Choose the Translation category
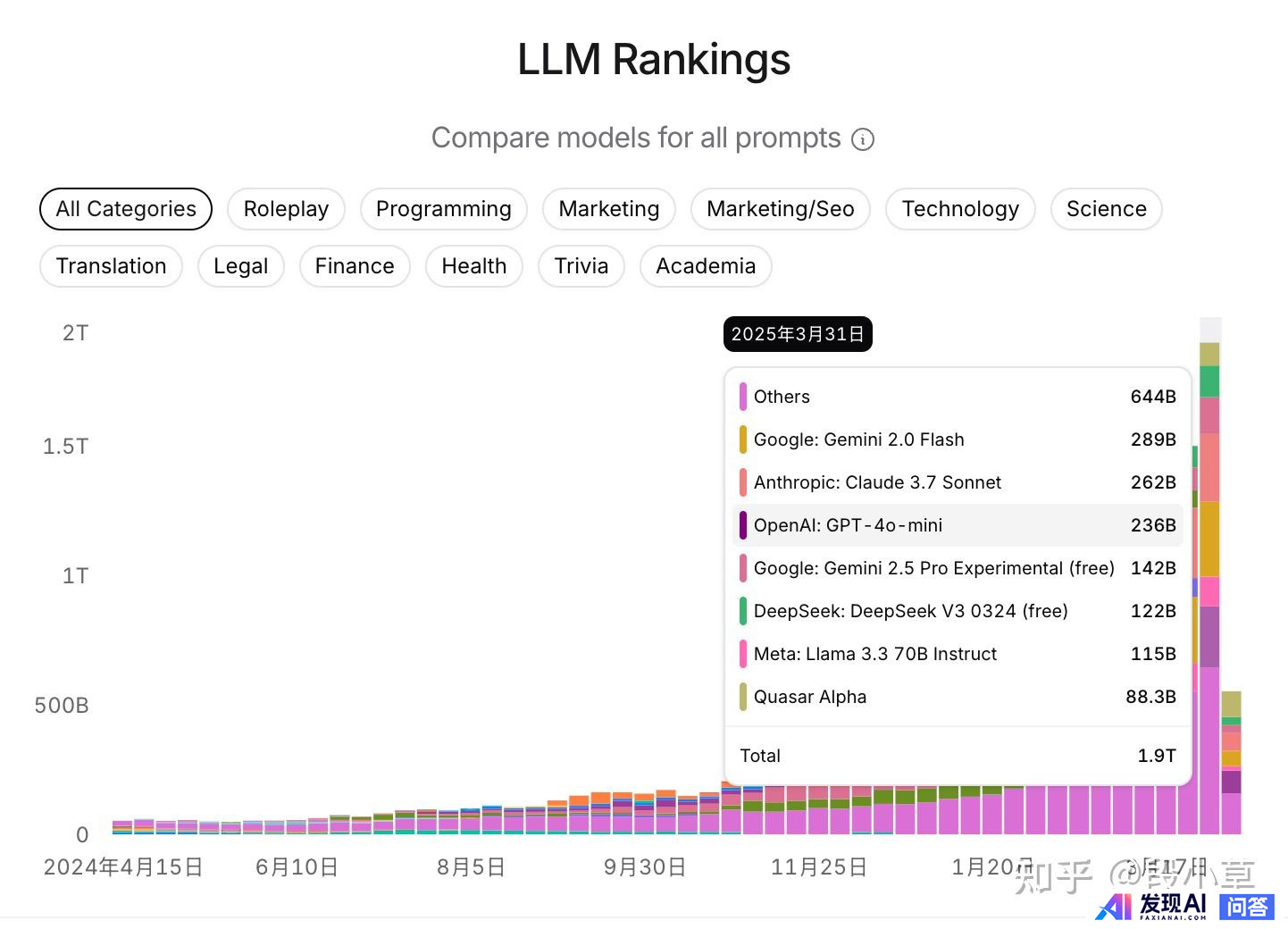Viewport: 1288px width, 929px height. (x=112, y=266)
